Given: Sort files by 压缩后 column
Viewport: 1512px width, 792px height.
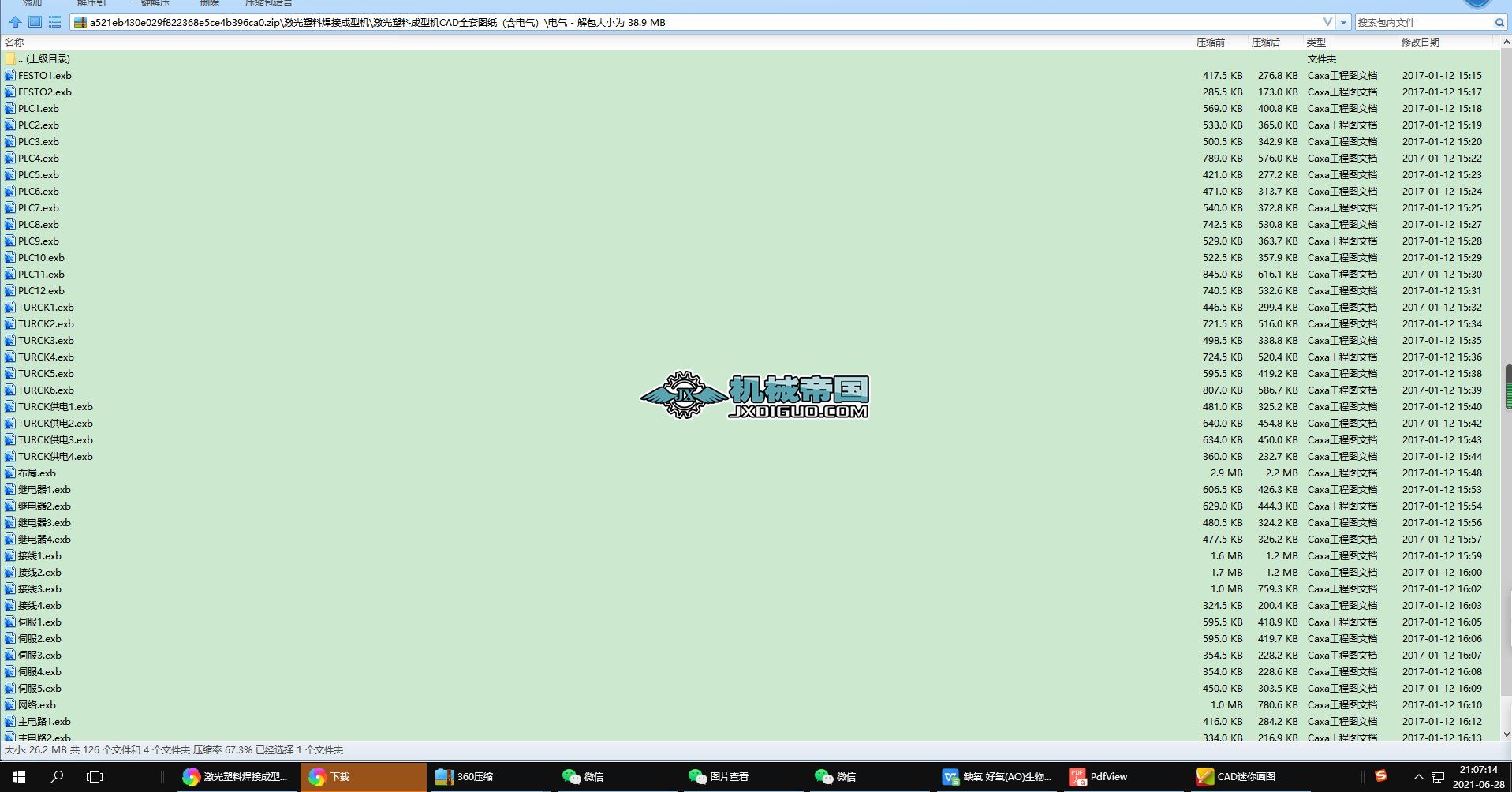Looking at the screenshot, I should tap(1265, 43).
